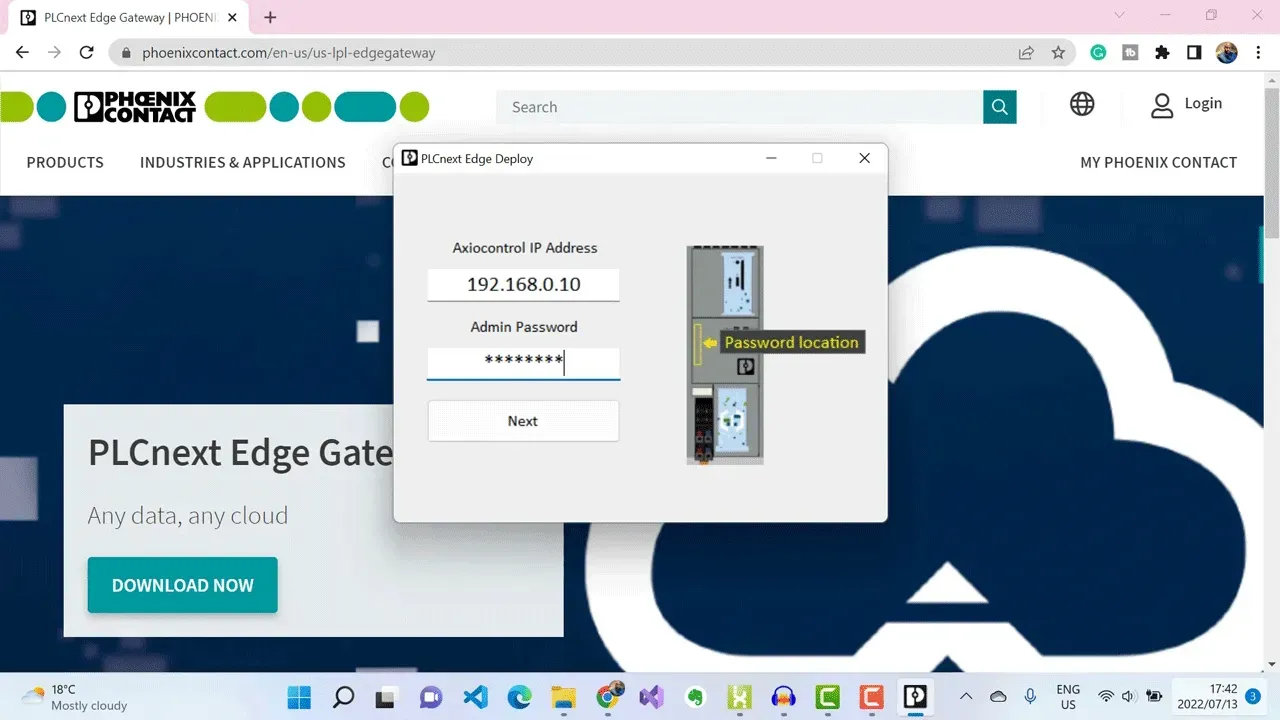The height and width of the screenshot is (720, 1280).
Task: Click the Next button
Action: [x=523, y=421]
